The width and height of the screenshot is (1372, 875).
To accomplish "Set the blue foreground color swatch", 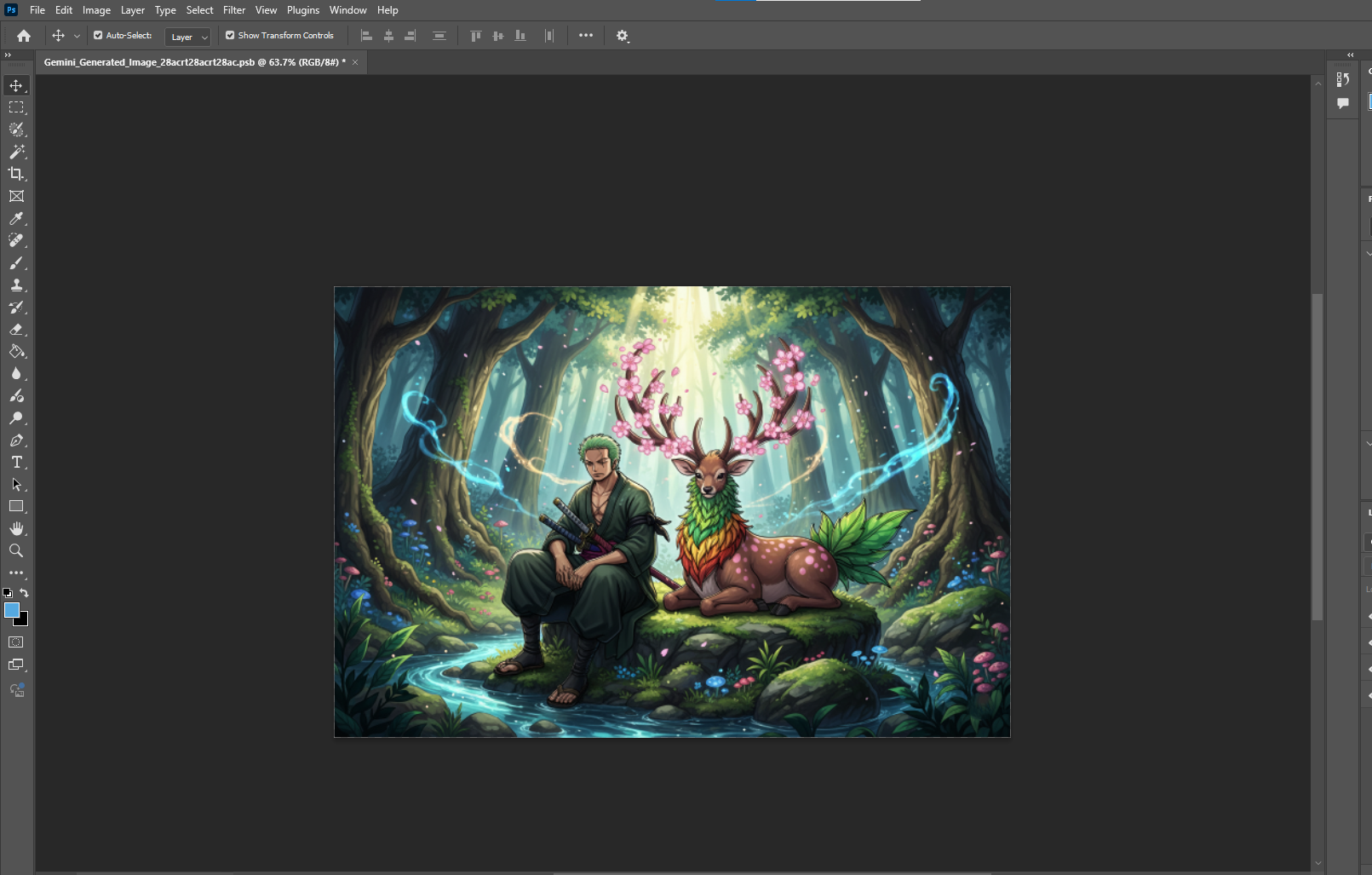I will tap(12, 610).
